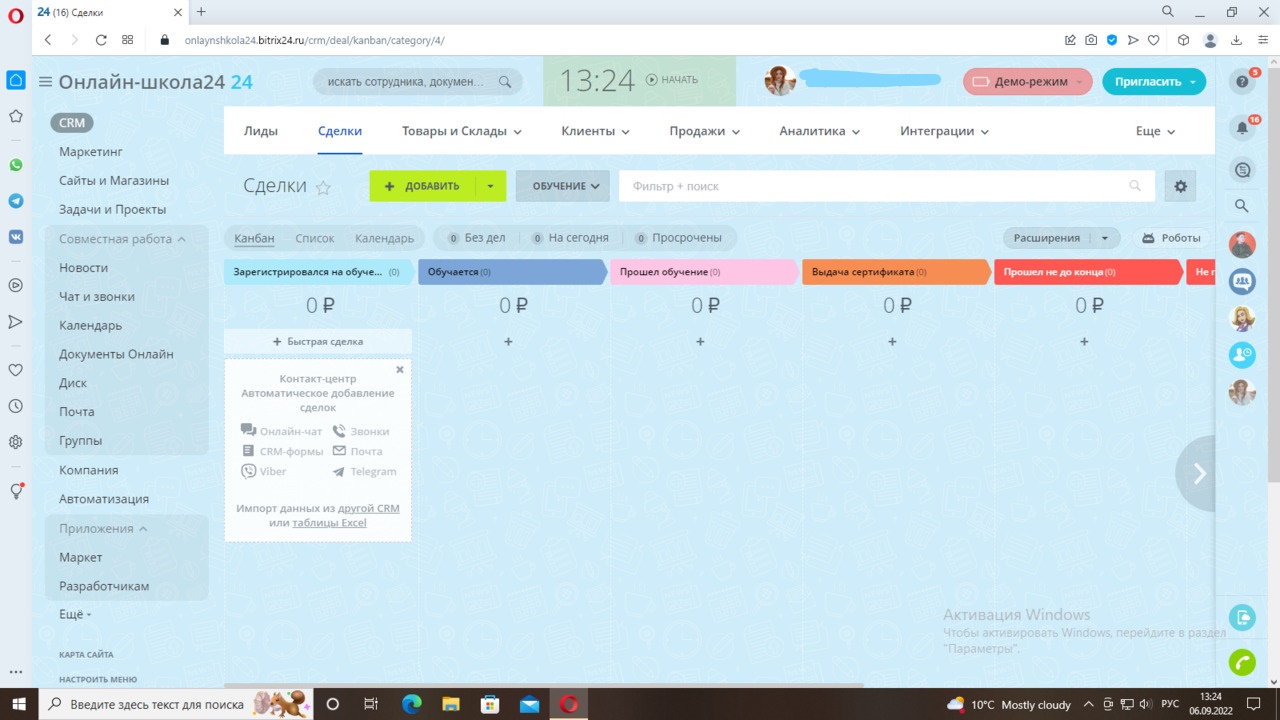1280x720 pixels.
Task: Filter deals by На сегодня counter
Action: (569, 238)
